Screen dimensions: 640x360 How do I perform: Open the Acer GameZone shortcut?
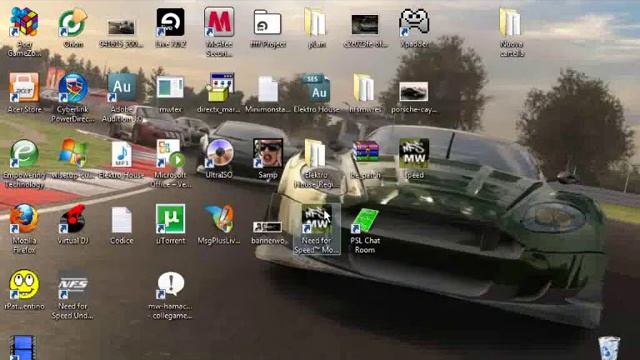coord(24,22)
